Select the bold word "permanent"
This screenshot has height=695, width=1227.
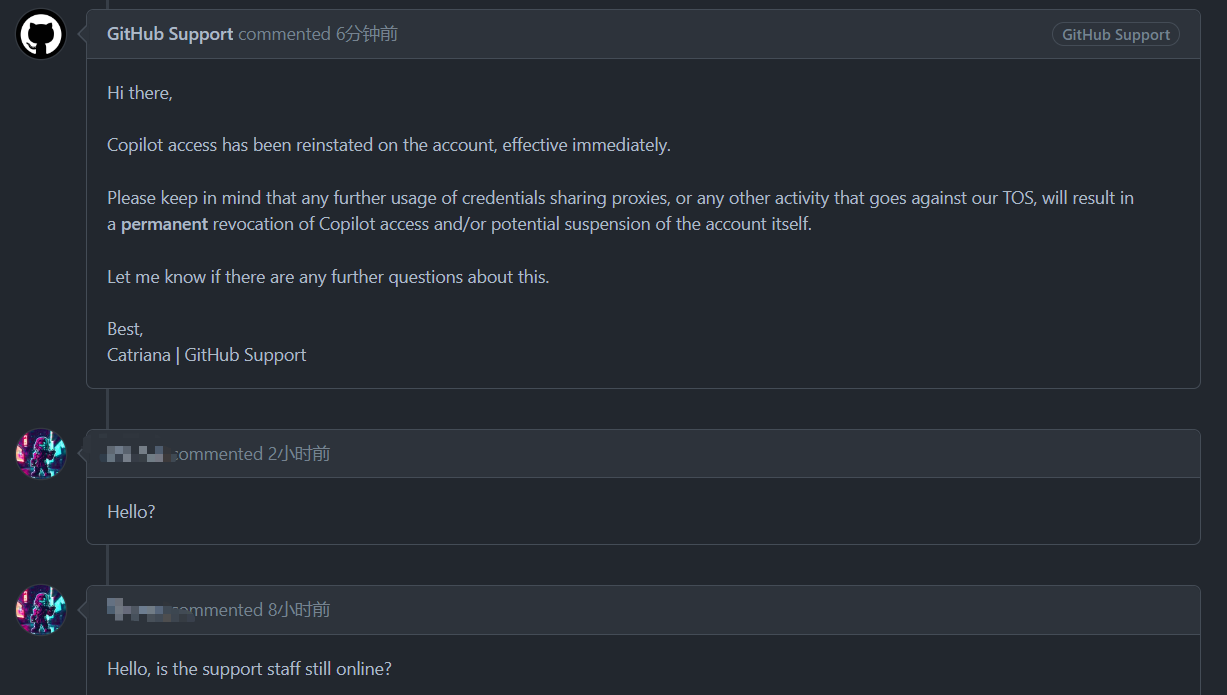(165, 224)
